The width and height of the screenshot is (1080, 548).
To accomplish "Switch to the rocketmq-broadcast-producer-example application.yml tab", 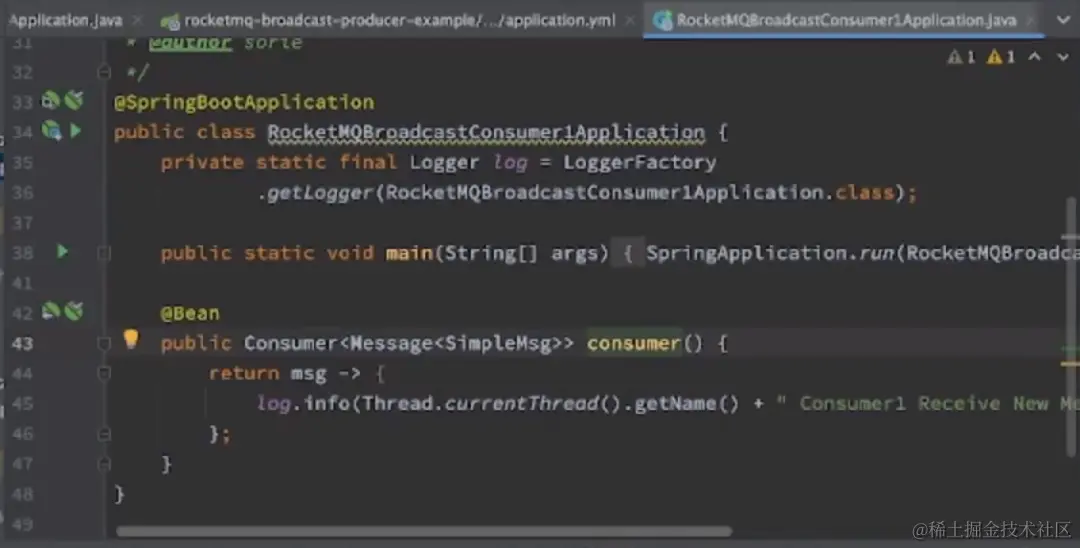I will point(399,20).
